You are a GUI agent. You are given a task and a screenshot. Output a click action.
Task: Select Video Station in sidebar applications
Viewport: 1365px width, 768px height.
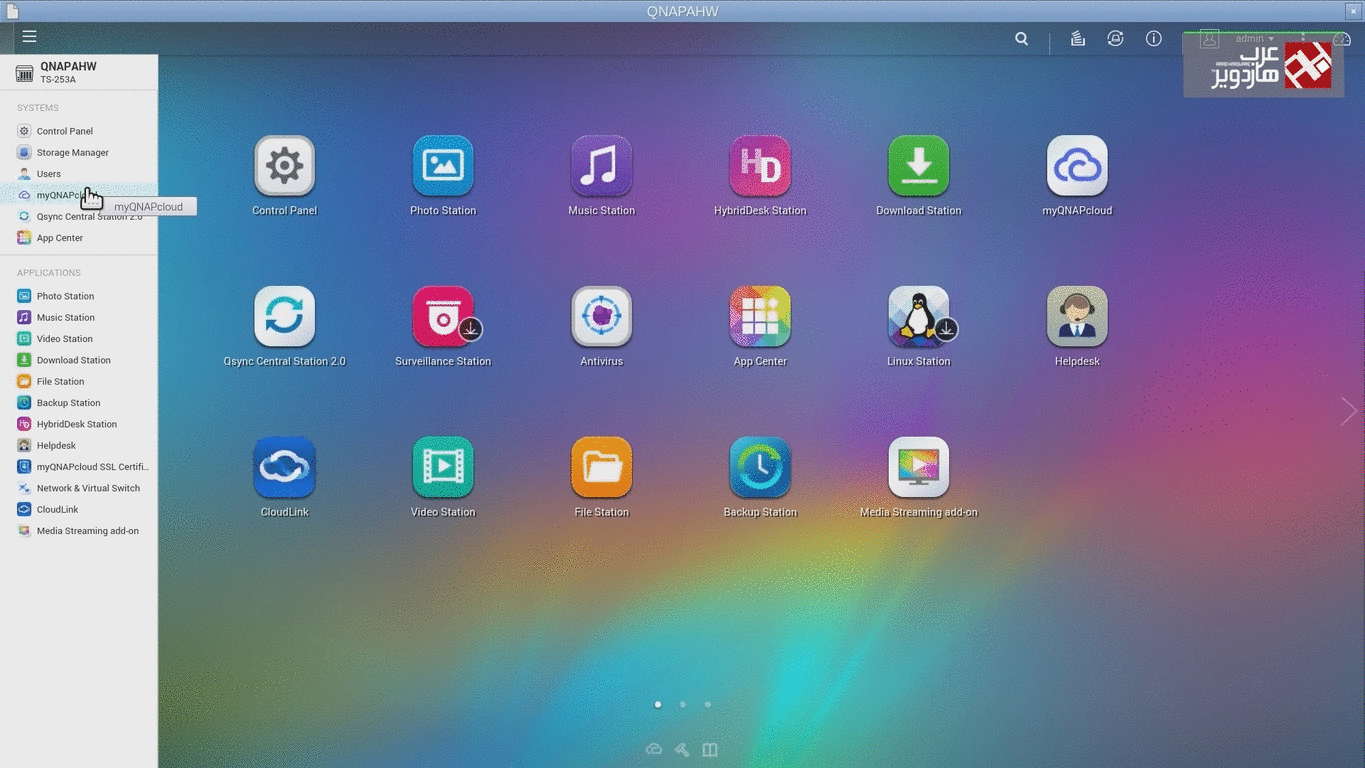79,339
